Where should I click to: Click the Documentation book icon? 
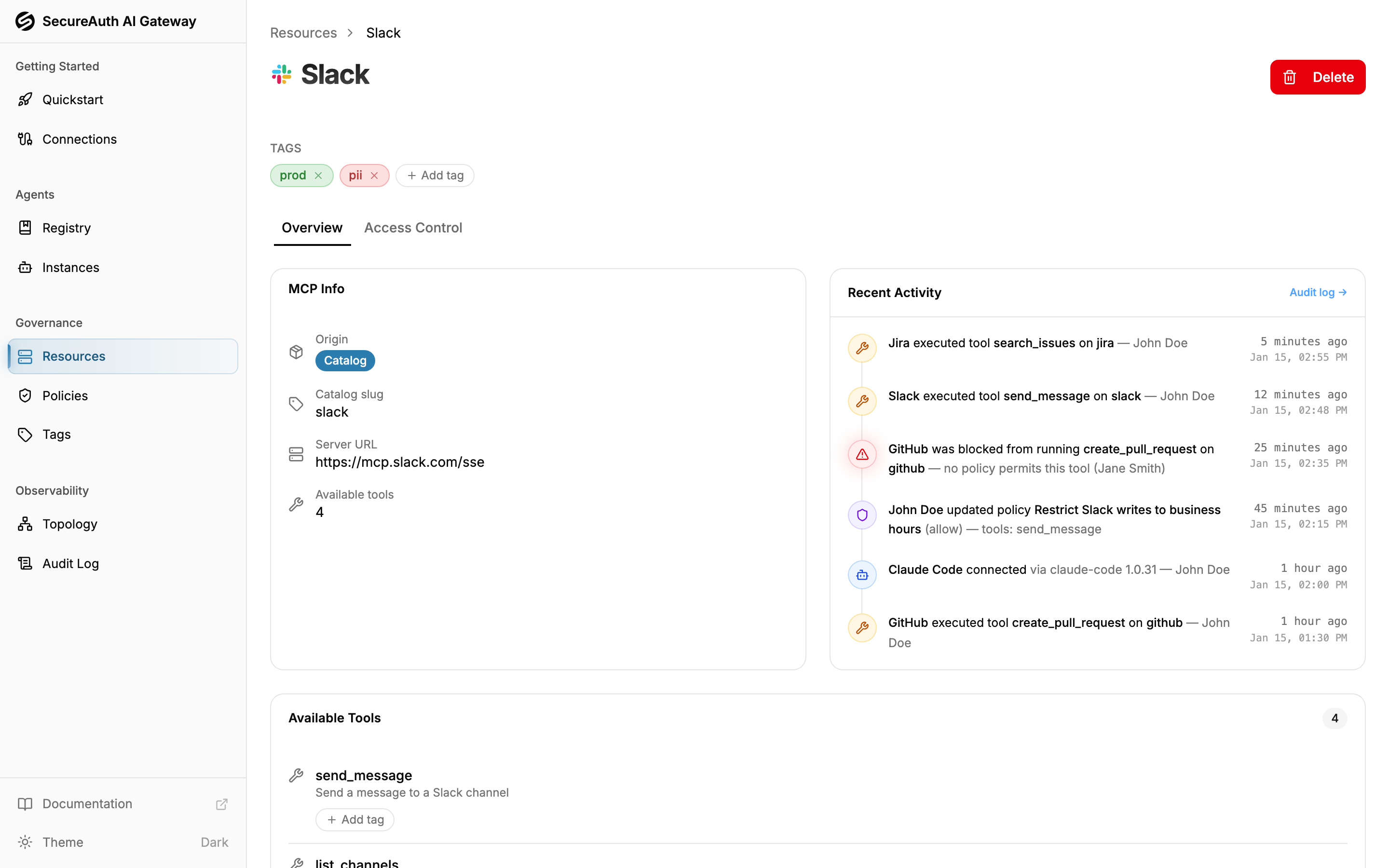click(x=25, y=804)
